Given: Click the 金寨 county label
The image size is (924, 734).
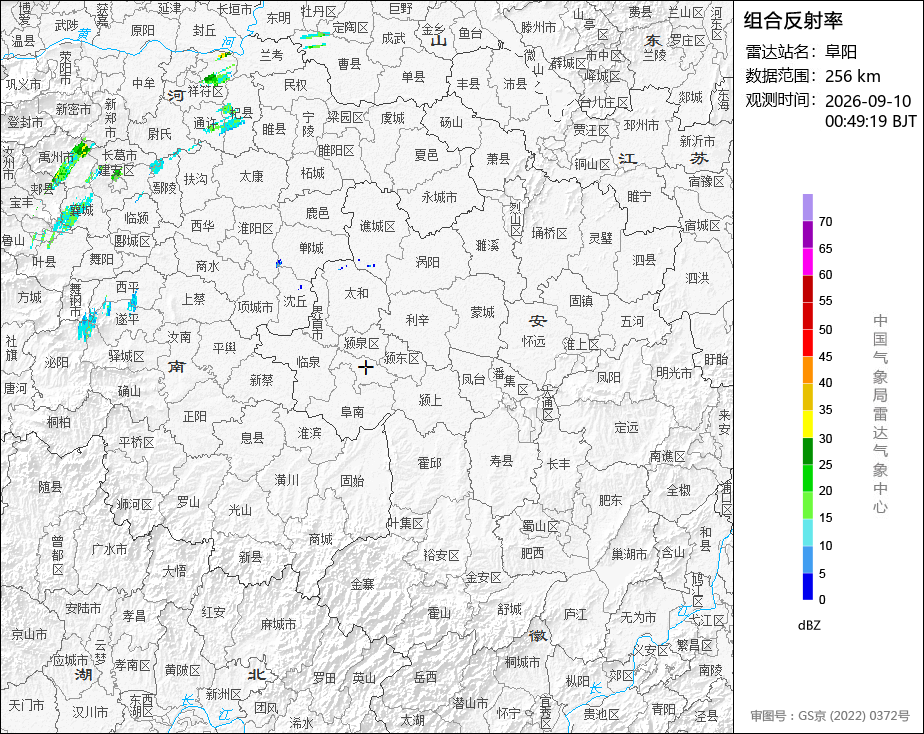Looking at the screenshot, I should point(362,584).
